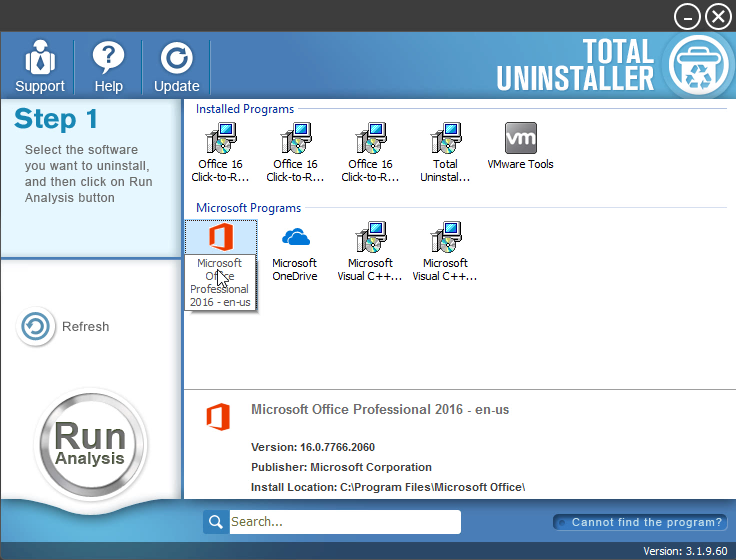Click the Run Analysis button

click(90, 444)
